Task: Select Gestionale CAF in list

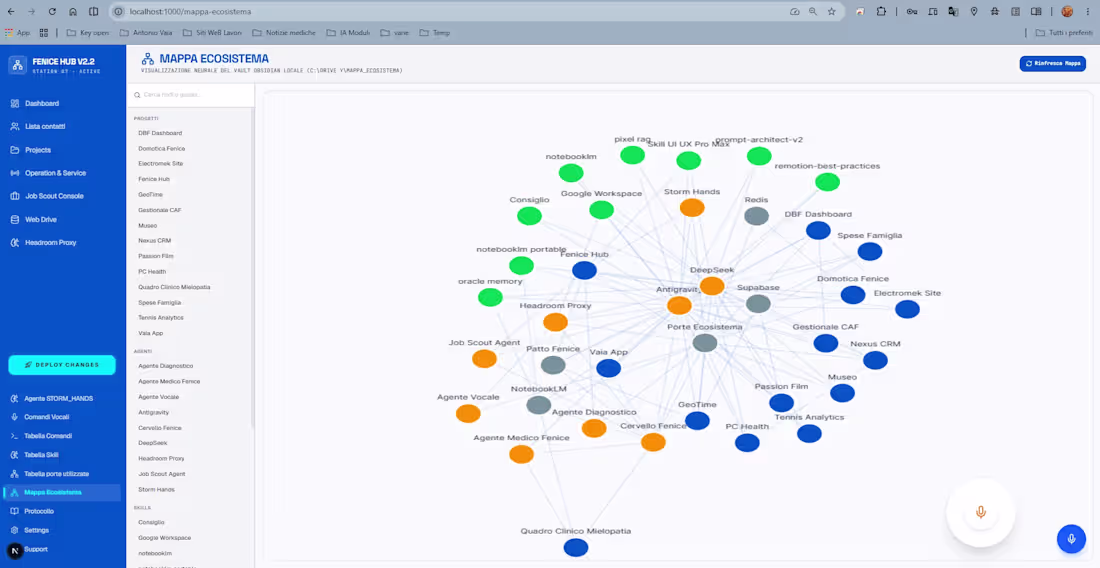Action: coord(160,210)
